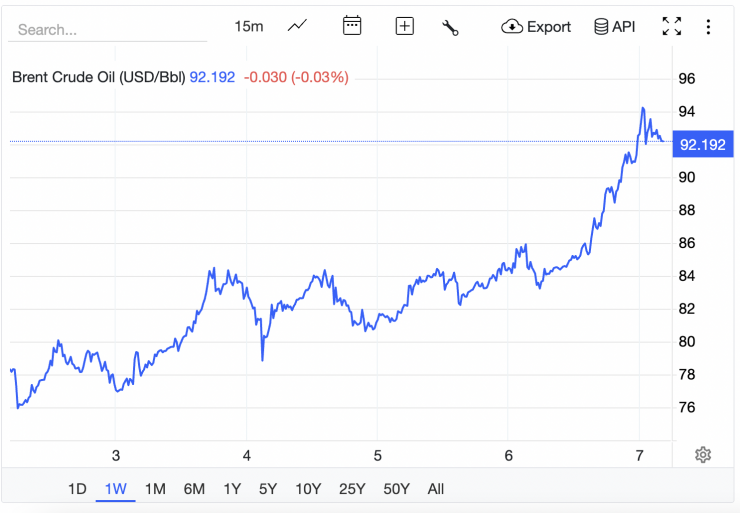Click the 92.192 current price label

pos(702,144)
